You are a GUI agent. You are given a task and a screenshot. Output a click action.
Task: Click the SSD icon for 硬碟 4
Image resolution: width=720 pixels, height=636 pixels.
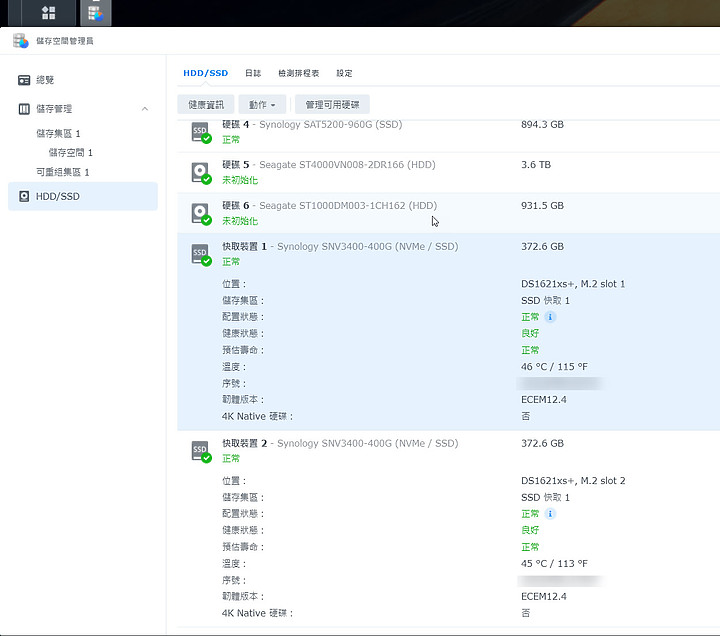201,132
